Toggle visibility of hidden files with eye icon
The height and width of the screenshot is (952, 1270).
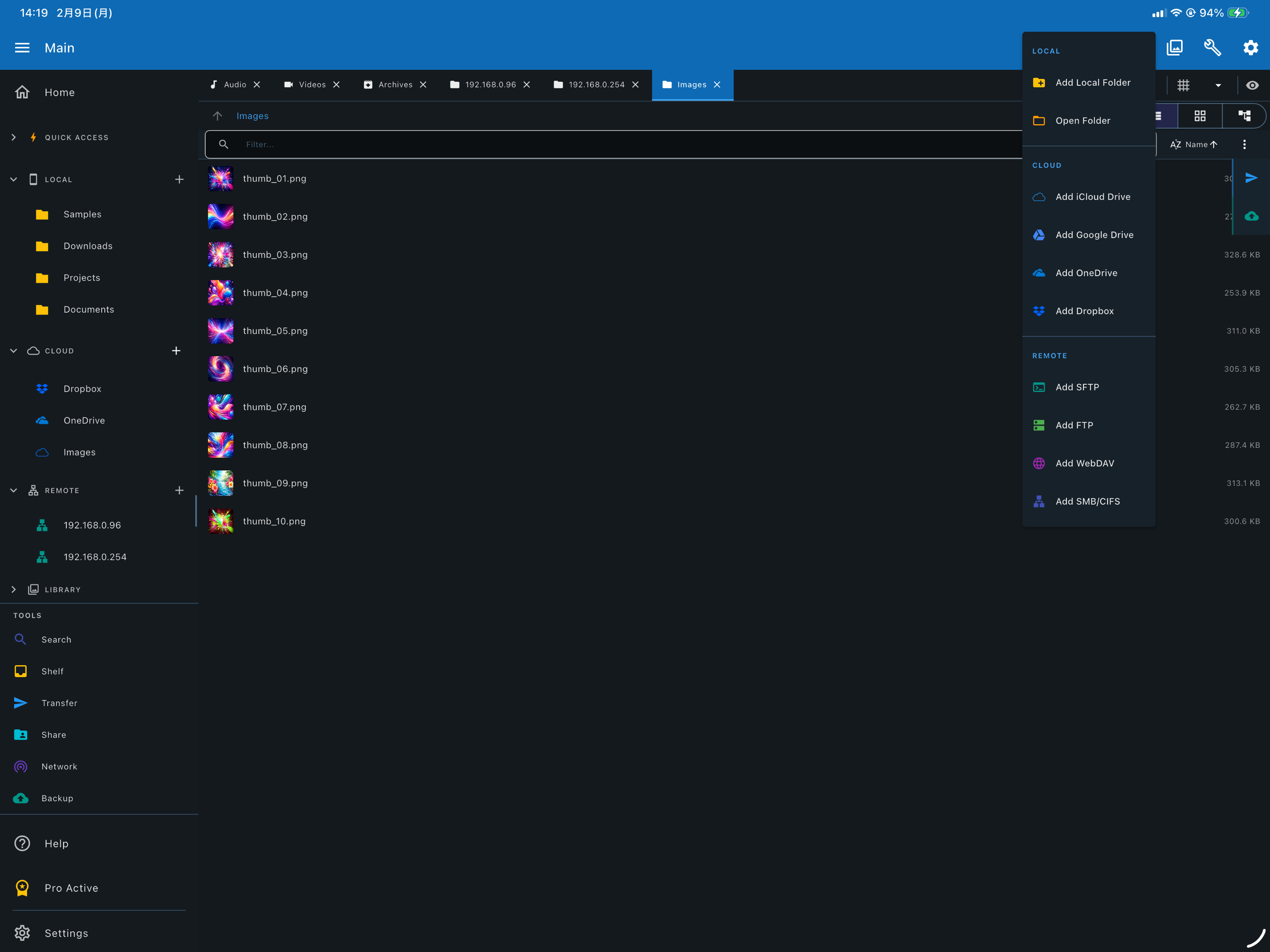click(1253, 85)
